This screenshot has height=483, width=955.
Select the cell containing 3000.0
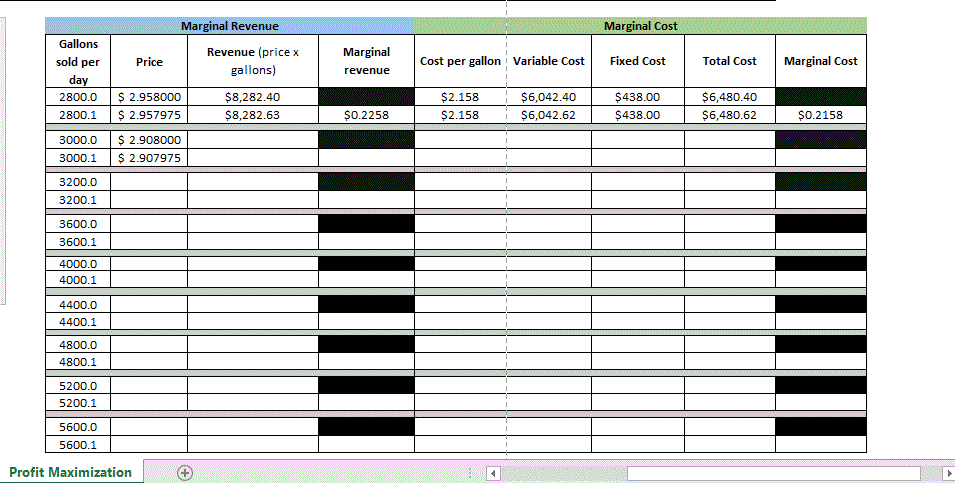pos(78,139)
